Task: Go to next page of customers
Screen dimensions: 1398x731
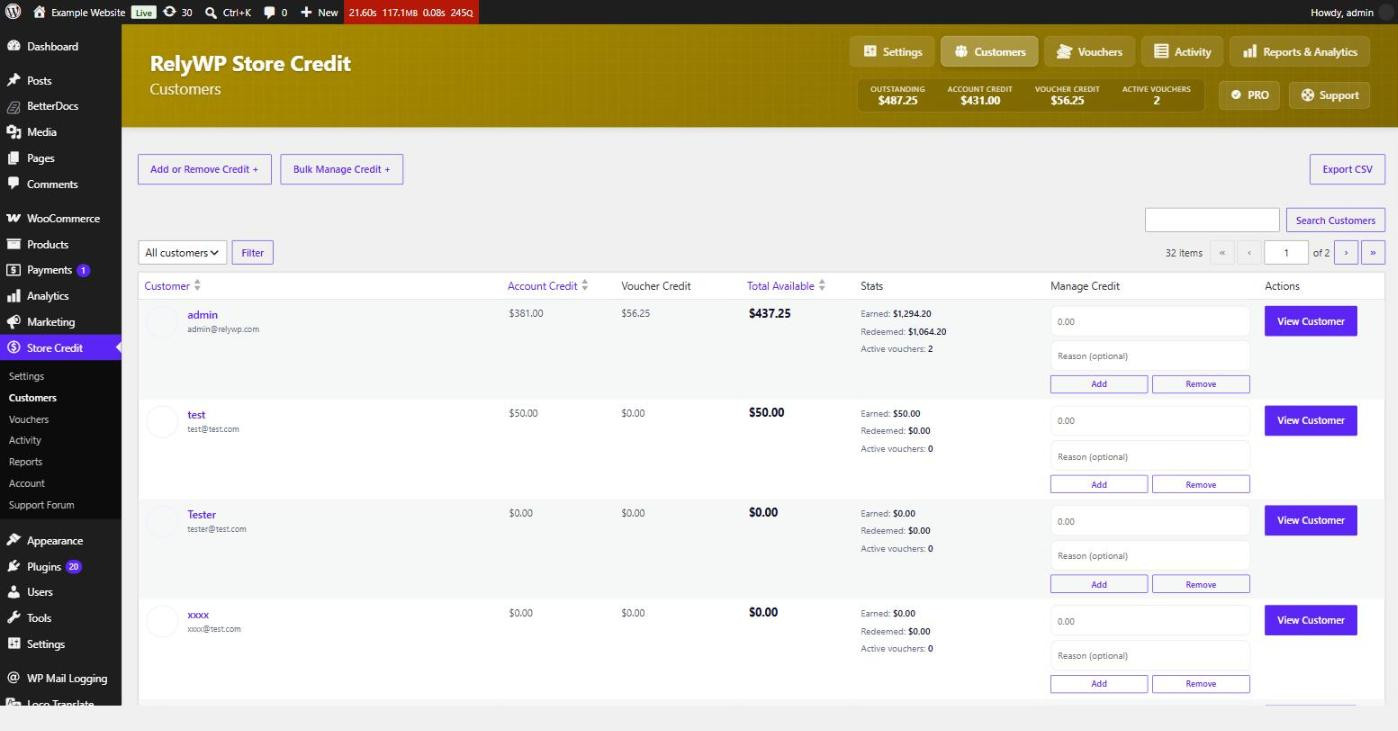Action: (1346, 253)
